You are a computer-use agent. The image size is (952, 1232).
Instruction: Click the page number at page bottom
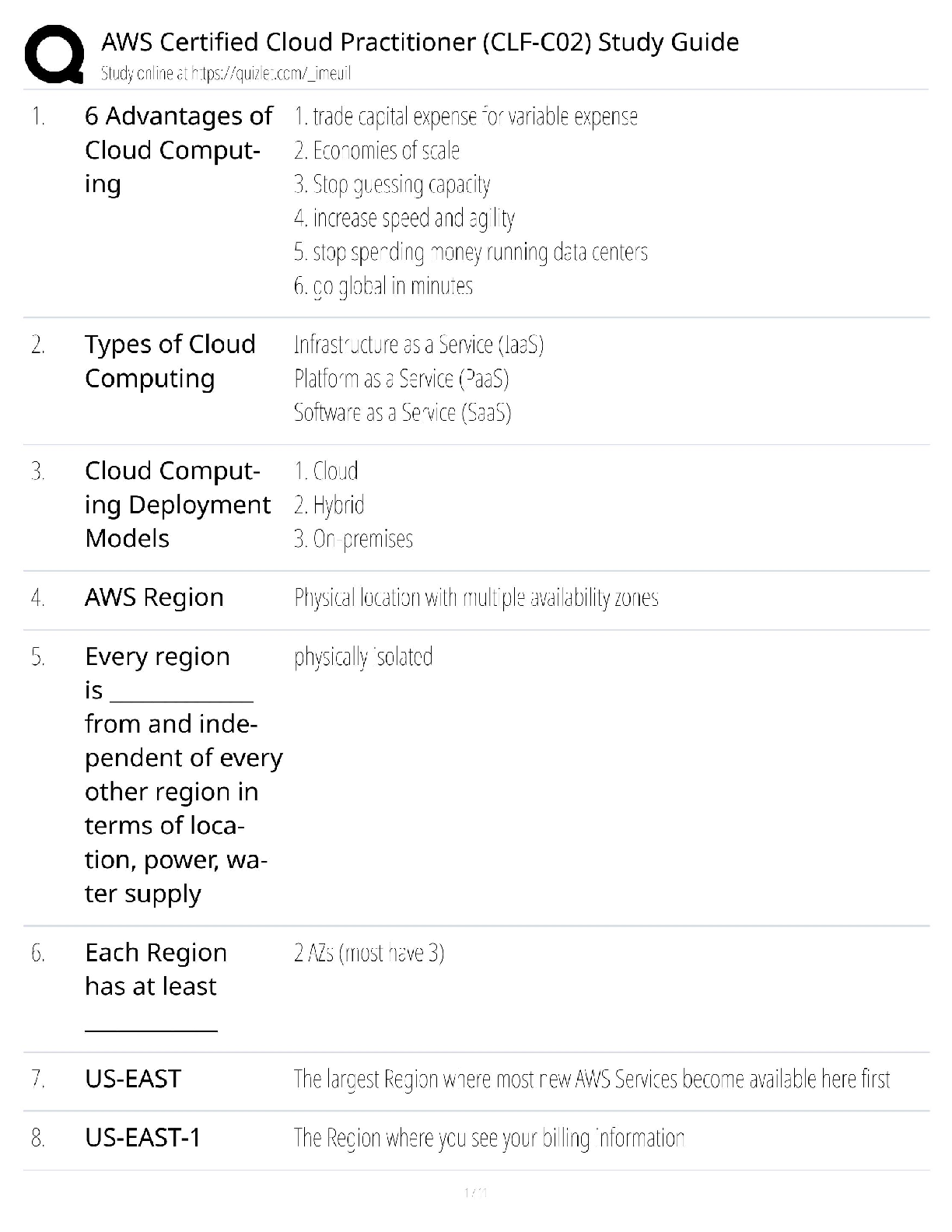[x=475, y=1192]
